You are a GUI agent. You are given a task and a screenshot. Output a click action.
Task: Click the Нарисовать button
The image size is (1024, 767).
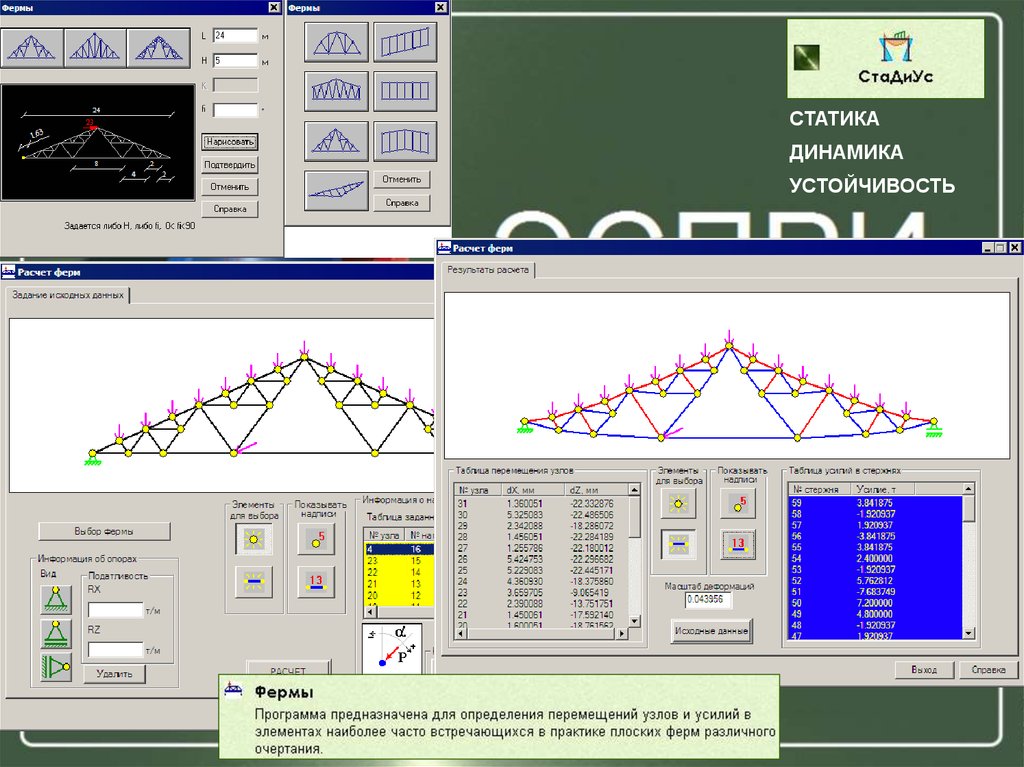coord(230,142)
